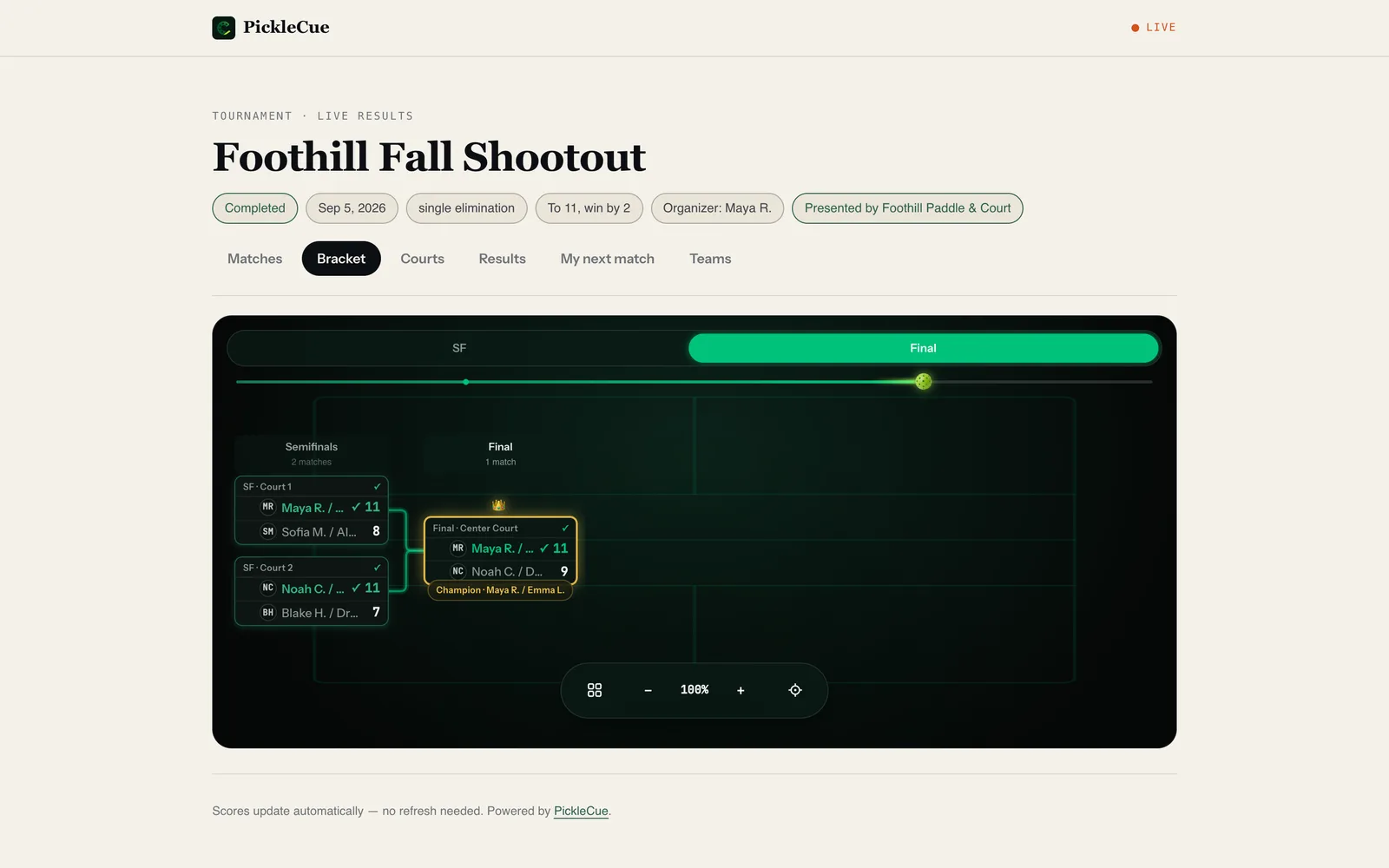Select the SF round segment

point(459,348)
